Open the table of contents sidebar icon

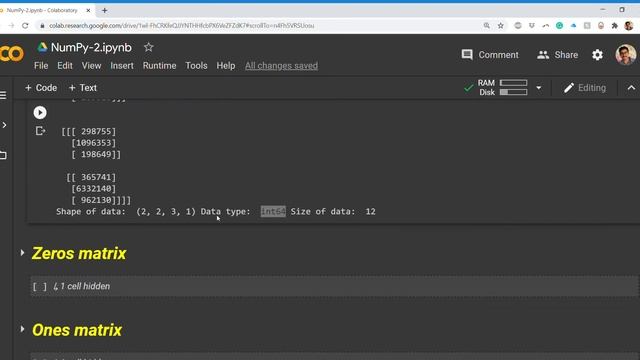(x=3, y=95)
